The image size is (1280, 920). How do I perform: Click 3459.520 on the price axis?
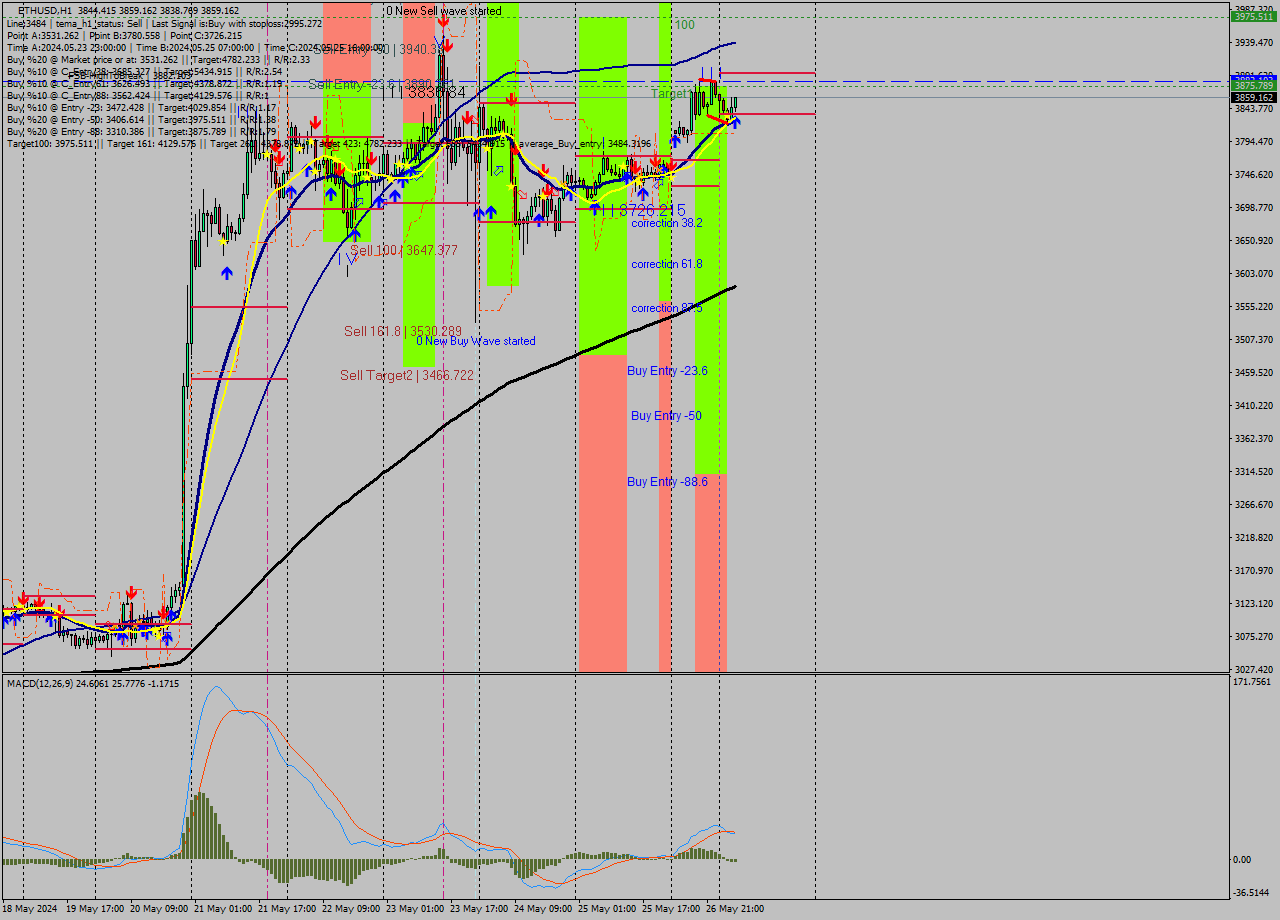(1254, 373)
